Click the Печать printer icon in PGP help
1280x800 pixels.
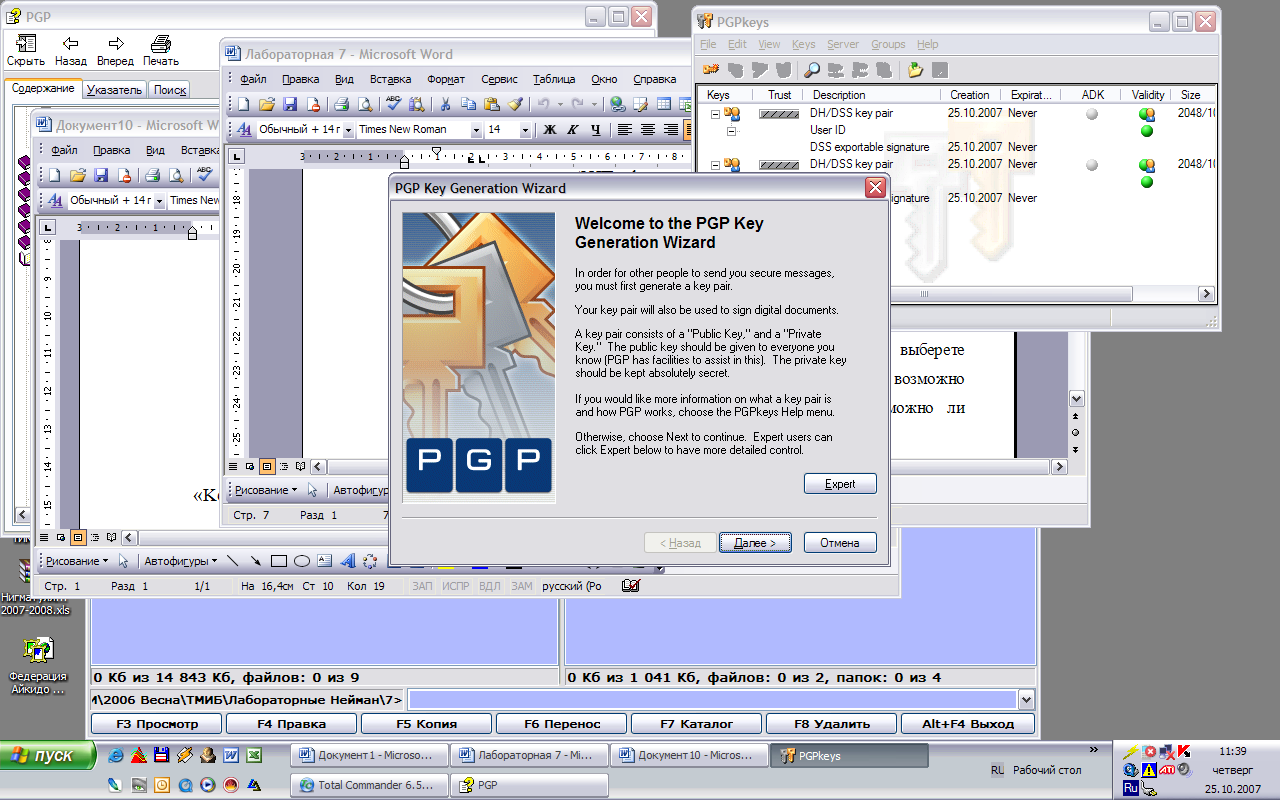[160, 50]
